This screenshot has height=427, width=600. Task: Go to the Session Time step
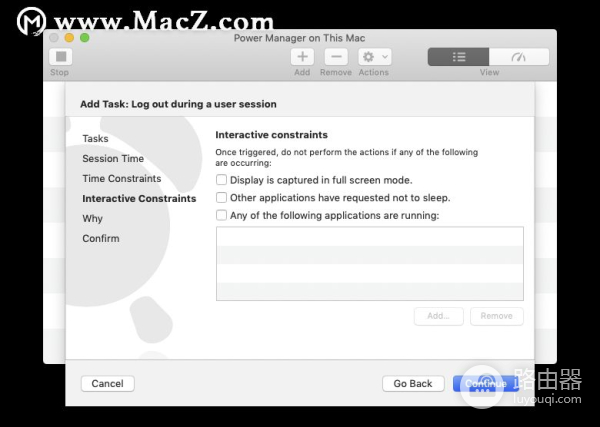pyautogui.click(x=113, y=158)
